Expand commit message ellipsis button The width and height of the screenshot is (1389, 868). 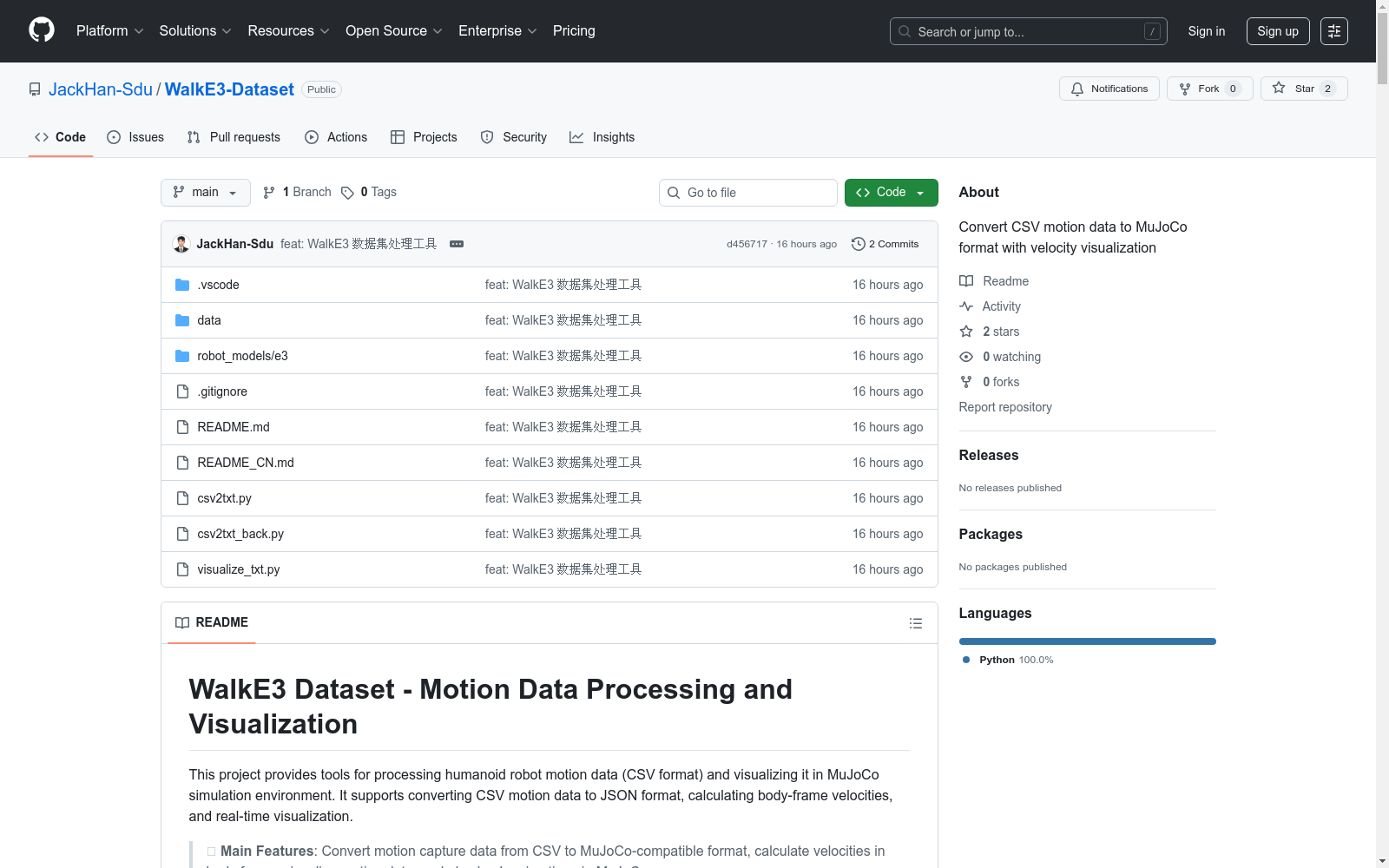pos(457,244)
